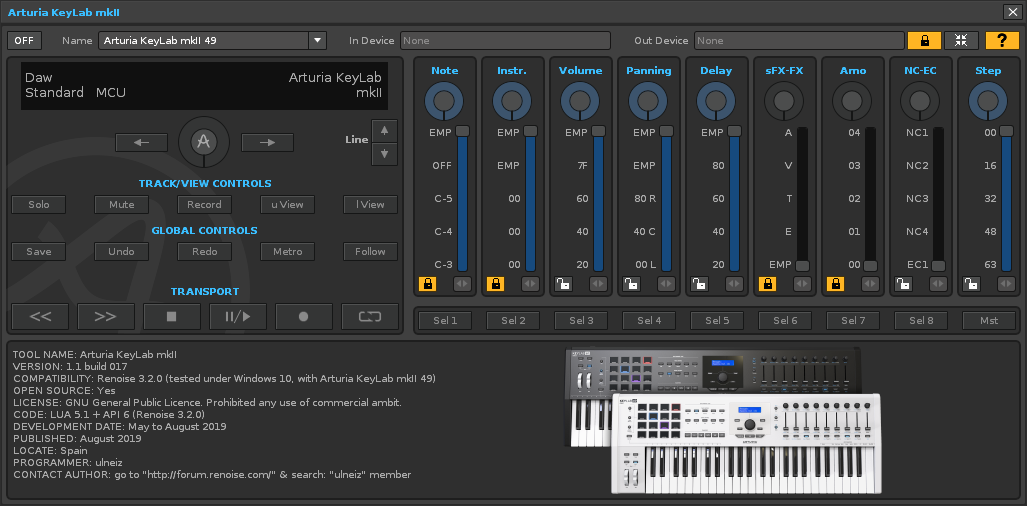The height and width of the screenshot is (506, 1027).
Task: Select the Mst master button
Action: pos(989,321)
